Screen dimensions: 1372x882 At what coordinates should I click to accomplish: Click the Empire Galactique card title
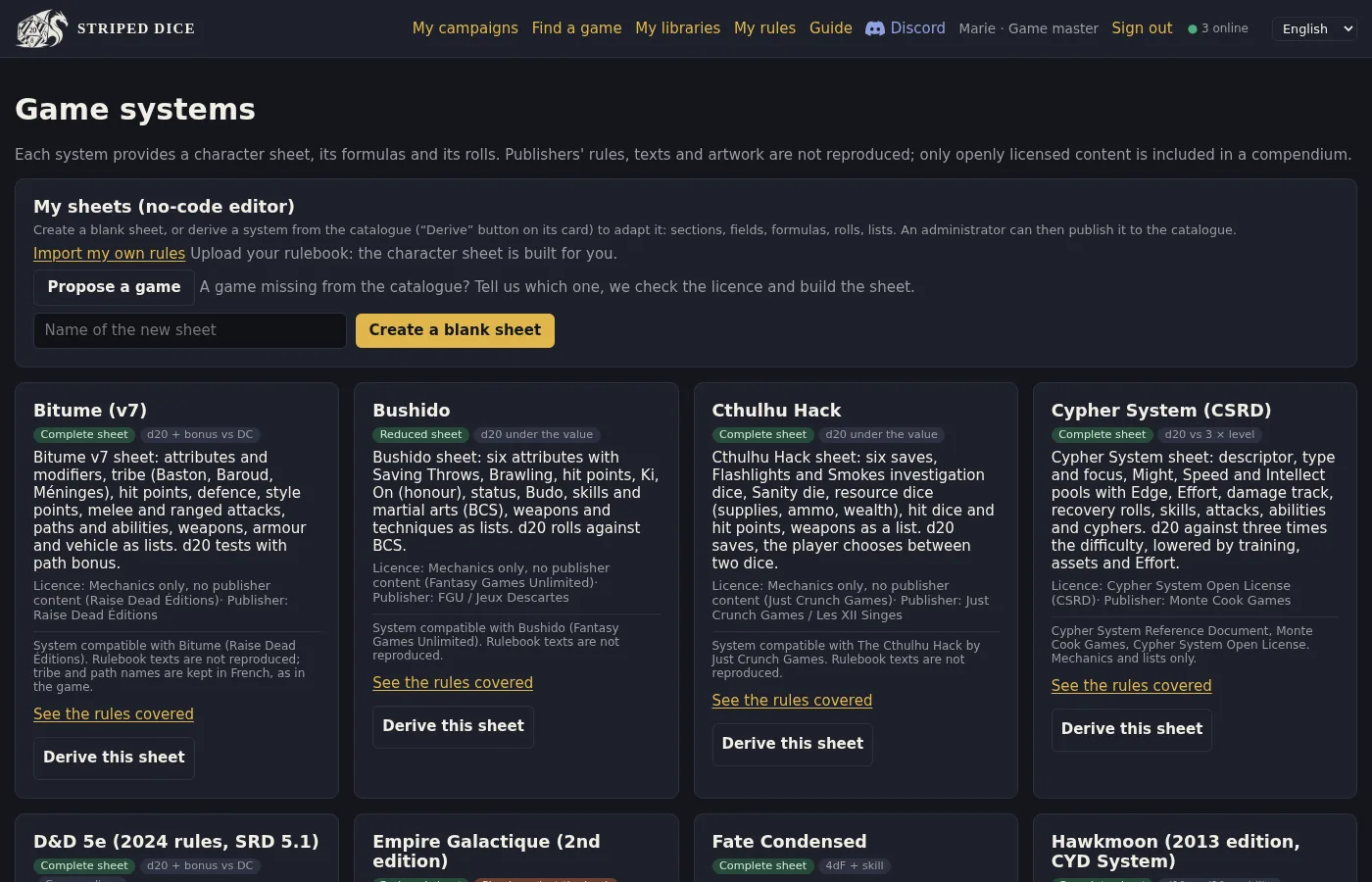tap(486, 852)
